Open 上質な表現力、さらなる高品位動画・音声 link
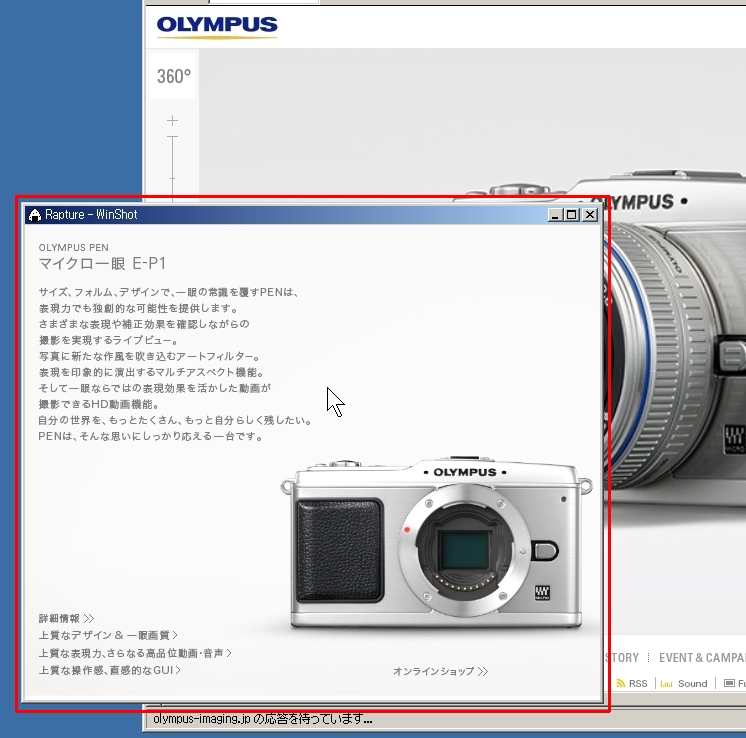The image size is (746, 738). point(135,653)
